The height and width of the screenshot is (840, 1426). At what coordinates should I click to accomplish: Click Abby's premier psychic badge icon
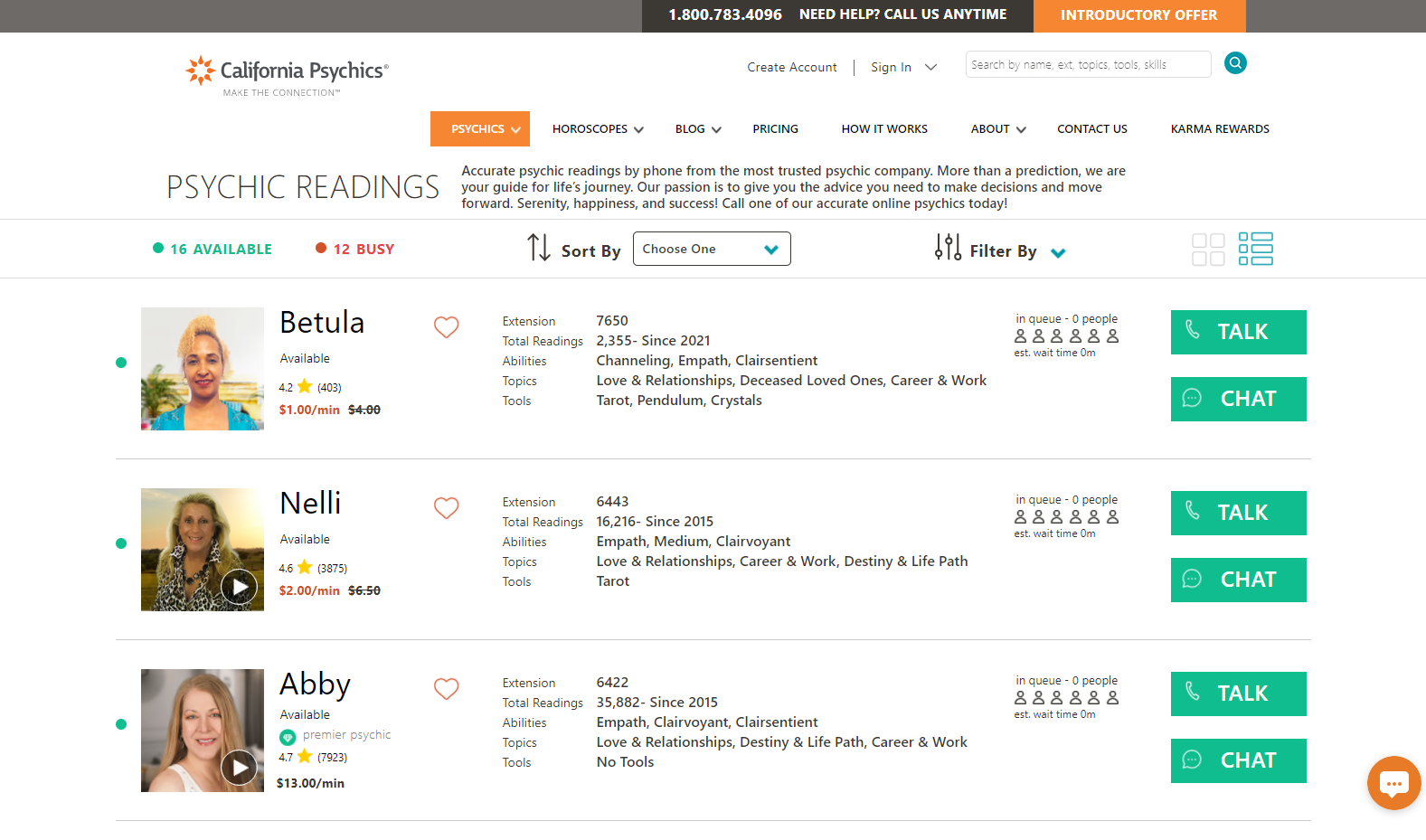coord(288,737)
